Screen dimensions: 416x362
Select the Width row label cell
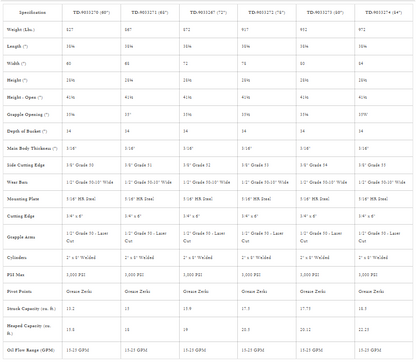[x=33, y=63]
